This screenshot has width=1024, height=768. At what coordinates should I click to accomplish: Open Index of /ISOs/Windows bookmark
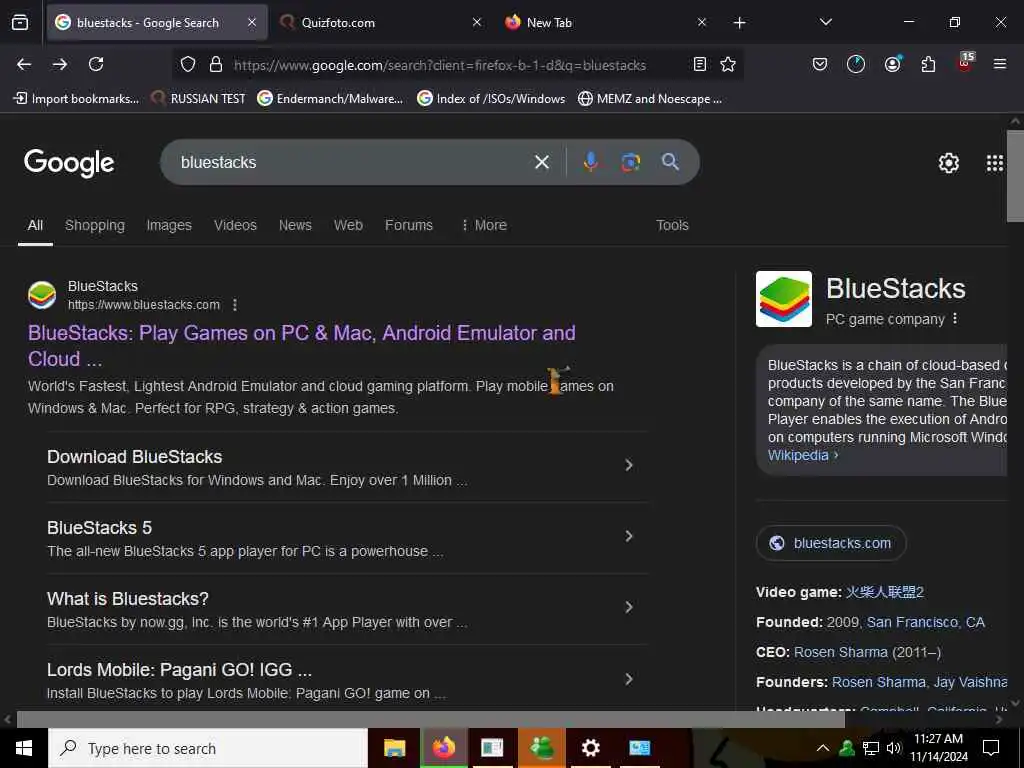491,99
